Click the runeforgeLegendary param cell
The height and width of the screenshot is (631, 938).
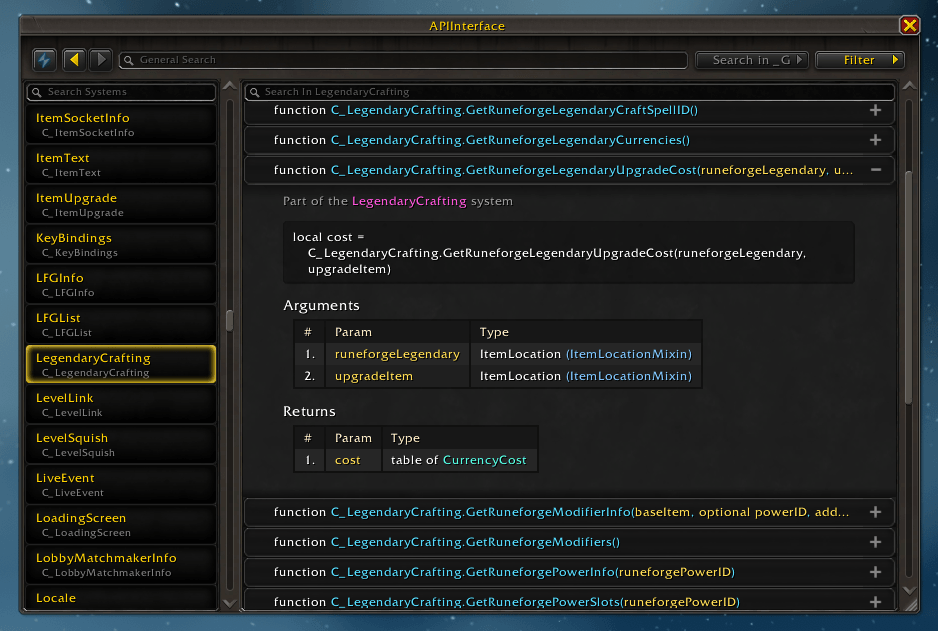click(397, 354)
